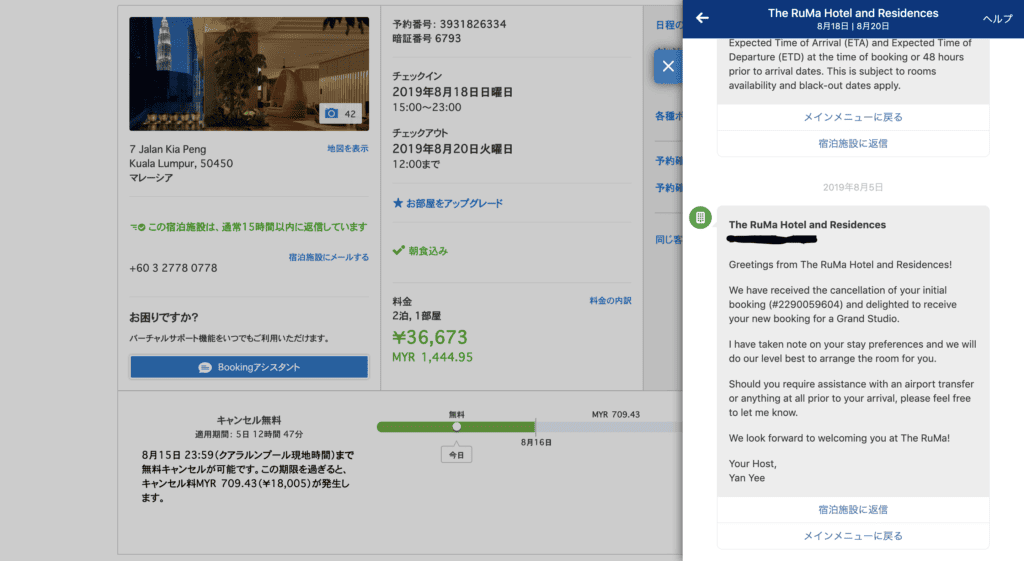Click the star icon beside room upgrade
This screenshot has height=561, width=1024.
pos(398,203)
